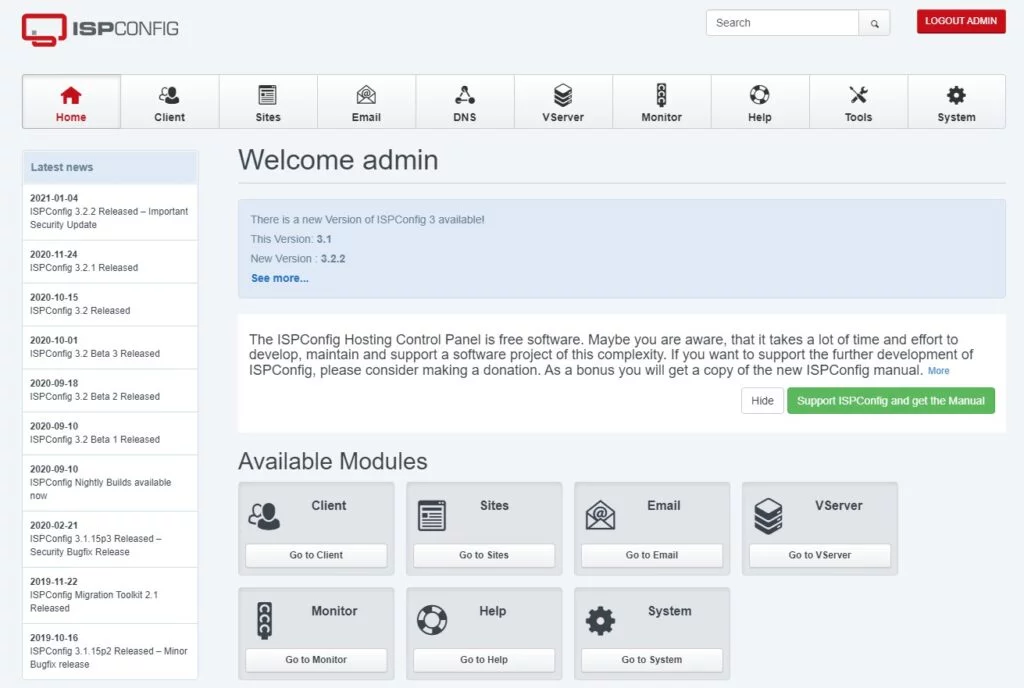1024x688 pixels.
Task: Click the Sites server icon
Action: pyautogui.click(x=267, y=95)
